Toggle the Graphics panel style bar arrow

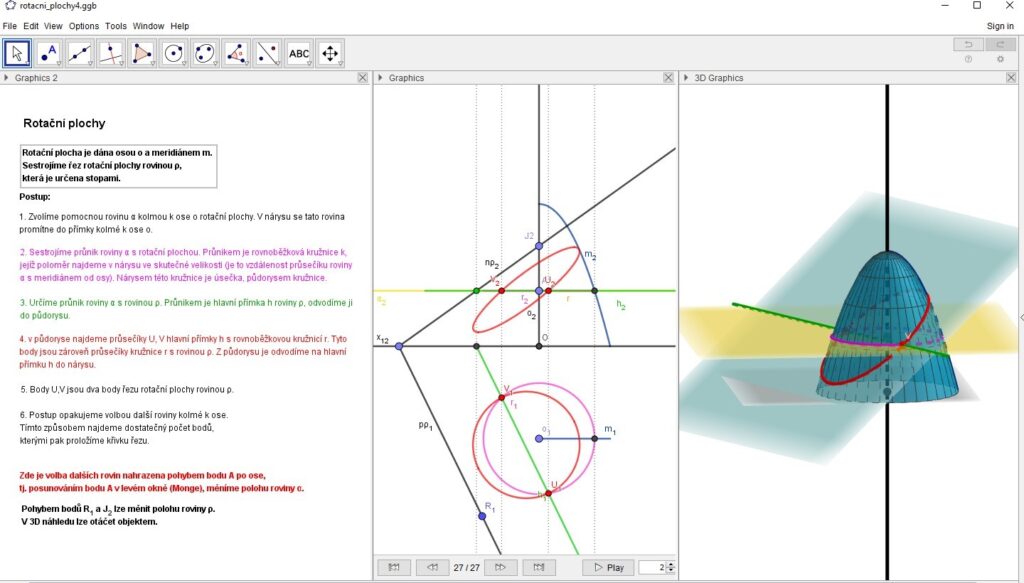(x=381, y=77)
